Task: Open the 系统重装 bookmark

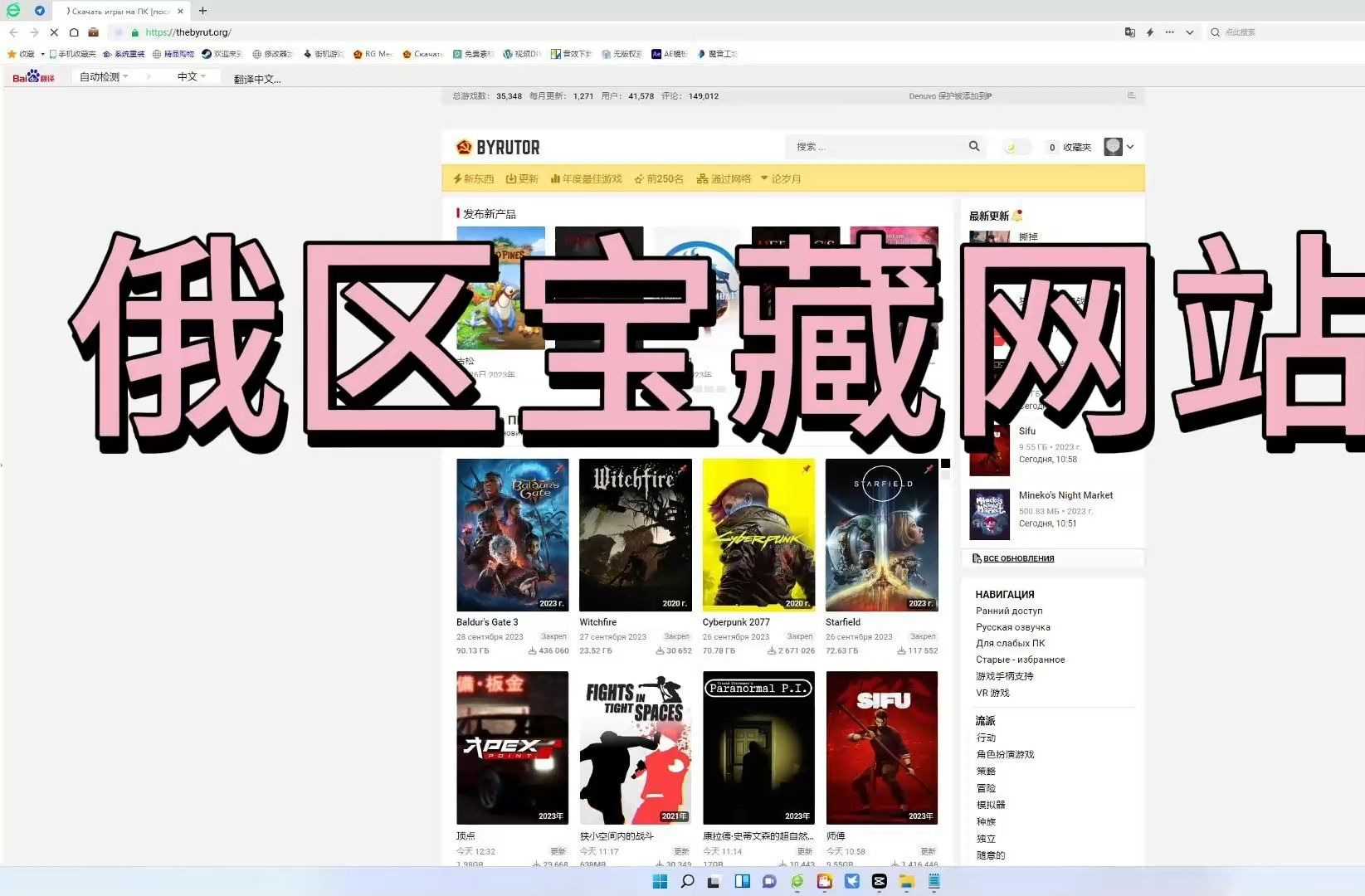Action: [x=124, y=54]
